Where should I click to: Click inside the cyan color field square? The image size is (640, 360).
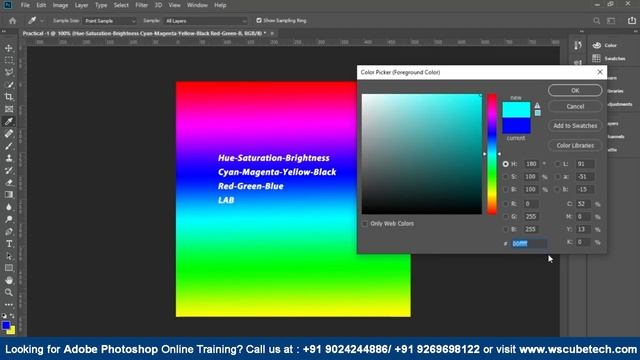(x=422, y=154)
